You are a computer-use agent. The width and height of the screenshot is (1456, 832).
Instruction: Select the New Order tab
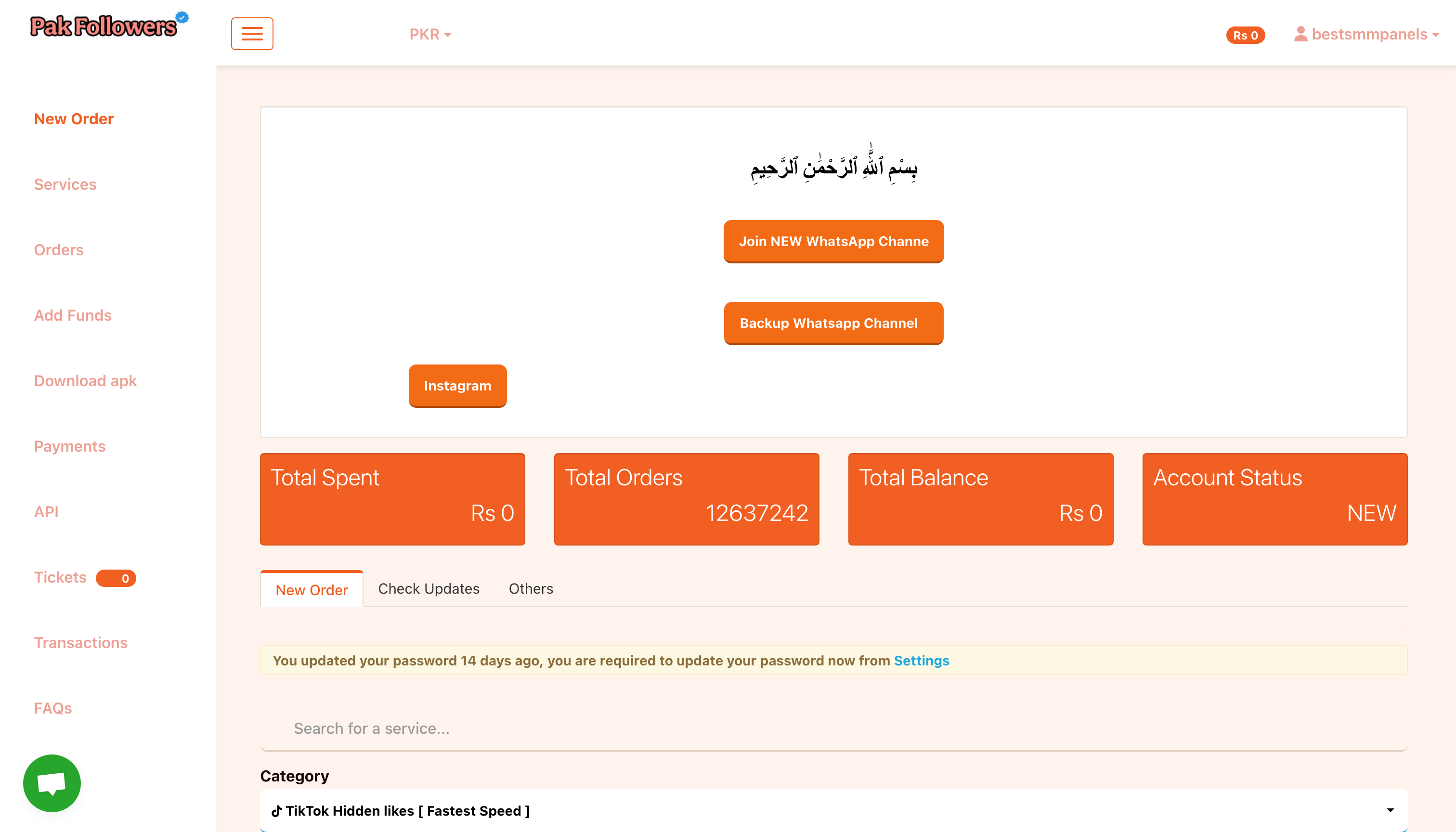coord(312,590)
